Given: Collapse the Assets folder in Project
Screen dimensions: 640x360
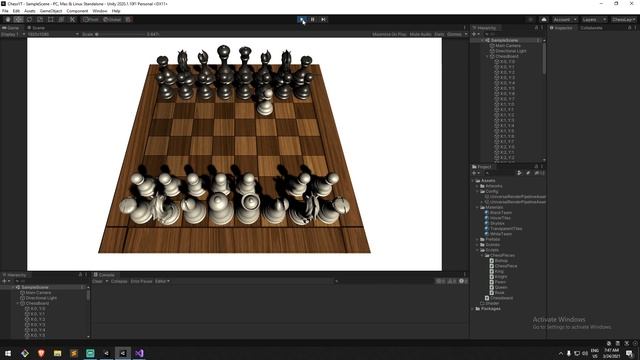Looking at the screenshot, I should pyautogui.click(x=473, y=180).
